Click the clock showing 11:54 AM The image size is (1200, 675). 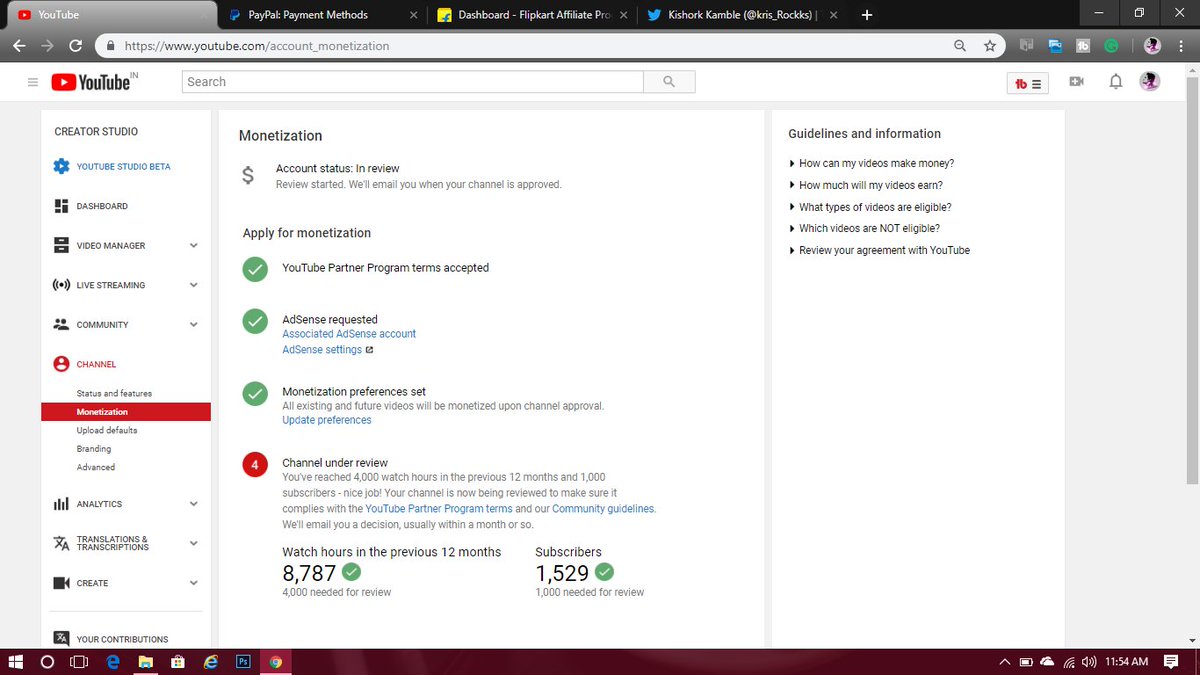tap(1127, 661)
